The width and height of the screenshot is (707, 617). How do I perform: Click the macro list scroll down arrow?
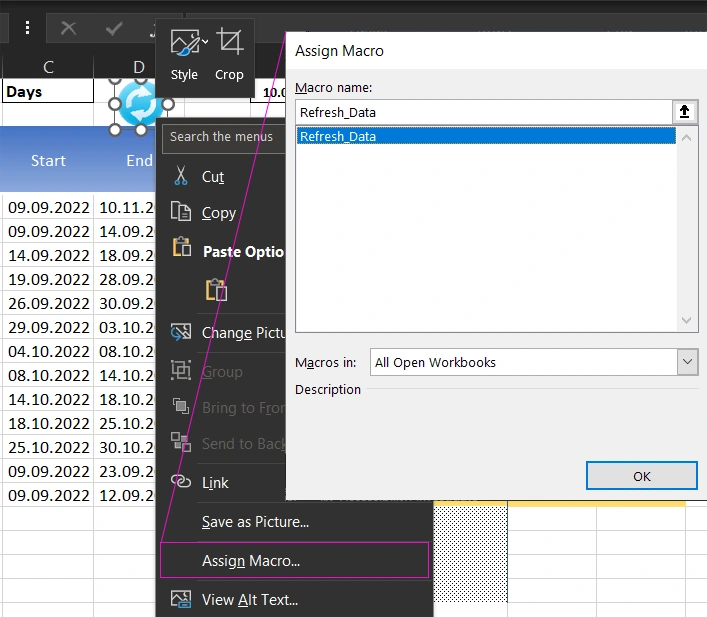tap(687, 320)
